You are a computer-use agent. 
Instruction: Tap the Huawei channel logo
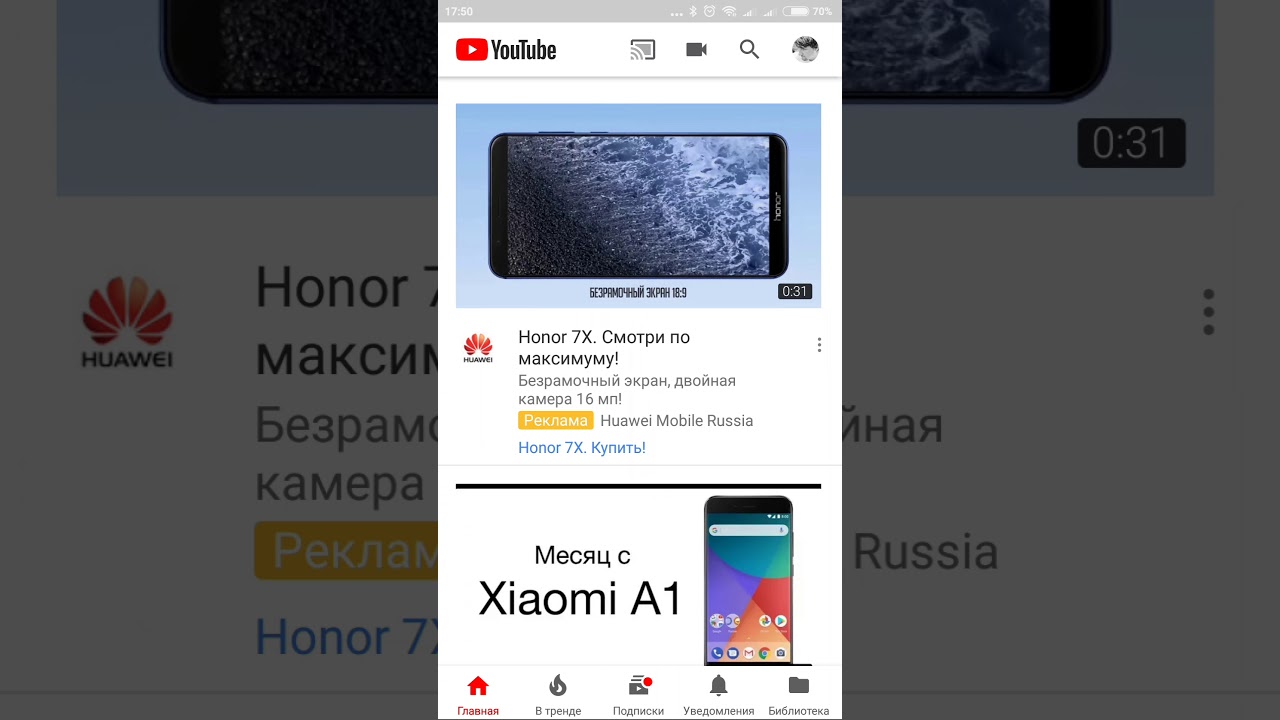pyautogui.click(x=478, y=348)
